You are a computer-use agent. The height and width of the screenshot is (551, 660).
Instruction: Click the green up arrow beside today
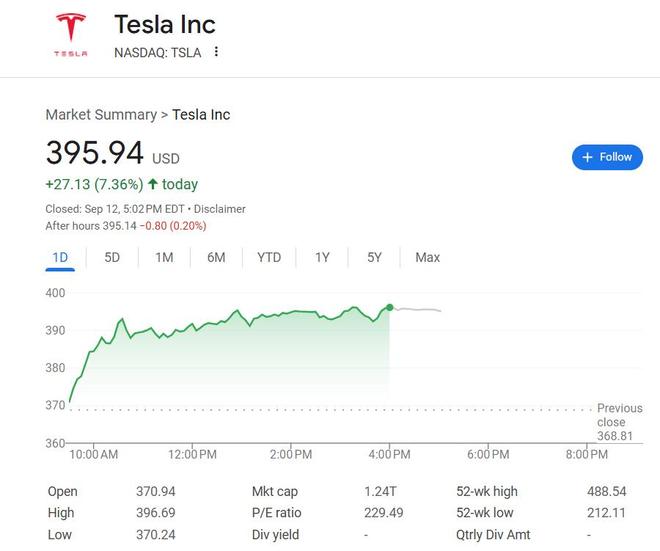pyautogui.click(x=153, y=184)
